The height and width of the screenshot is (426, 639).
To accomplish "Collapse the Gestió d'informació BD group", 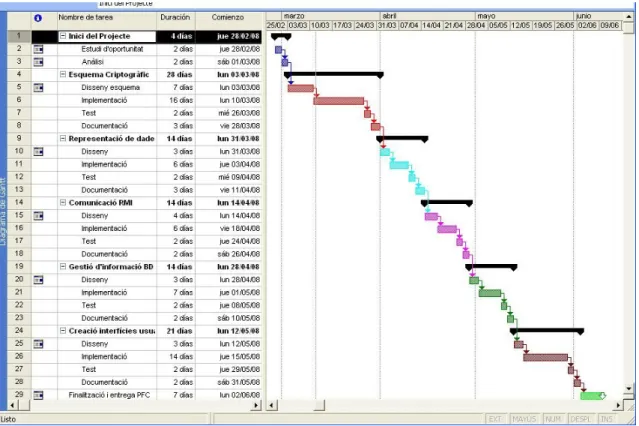I will point(63,267).
